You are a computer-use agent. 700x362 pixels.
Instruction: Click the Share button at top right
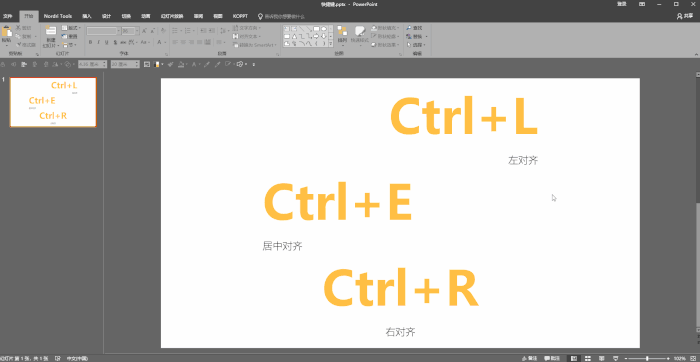click(x=685, y=16)
